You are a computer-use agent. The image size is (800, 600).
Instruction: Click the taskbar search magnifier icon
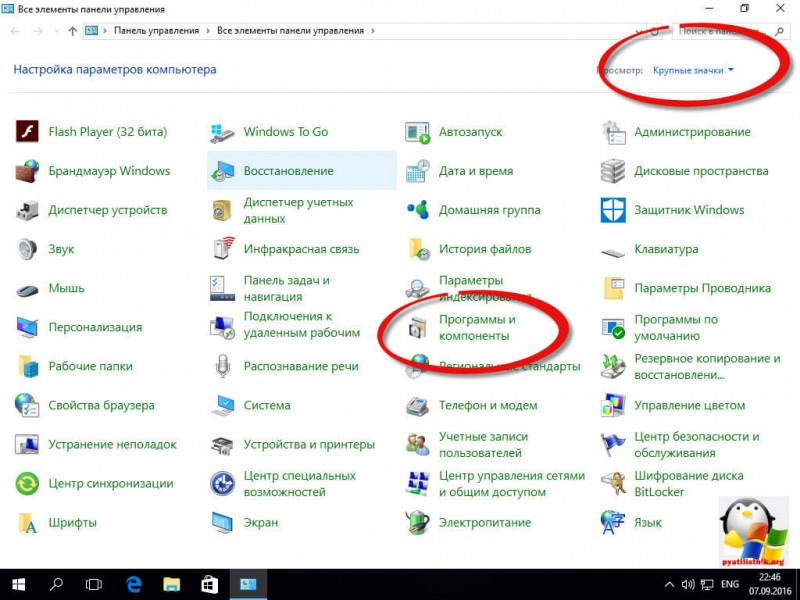coord(57,585)
